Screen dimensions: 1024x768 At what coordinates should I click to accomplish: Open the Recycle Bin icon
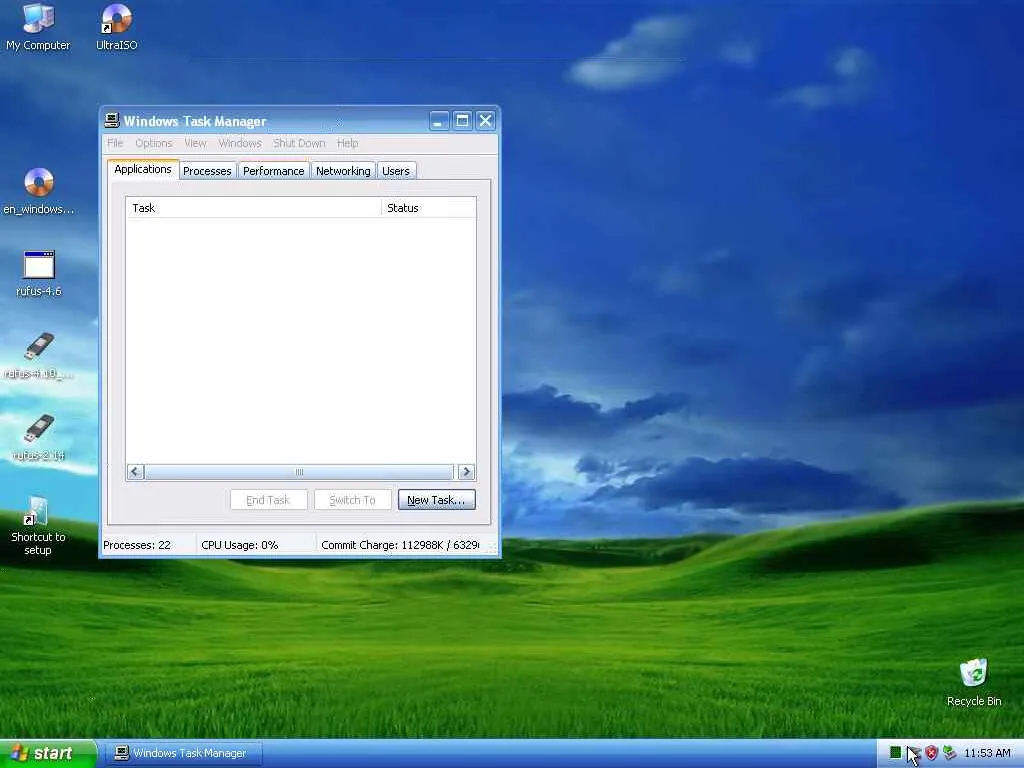(x=974, y=683)
